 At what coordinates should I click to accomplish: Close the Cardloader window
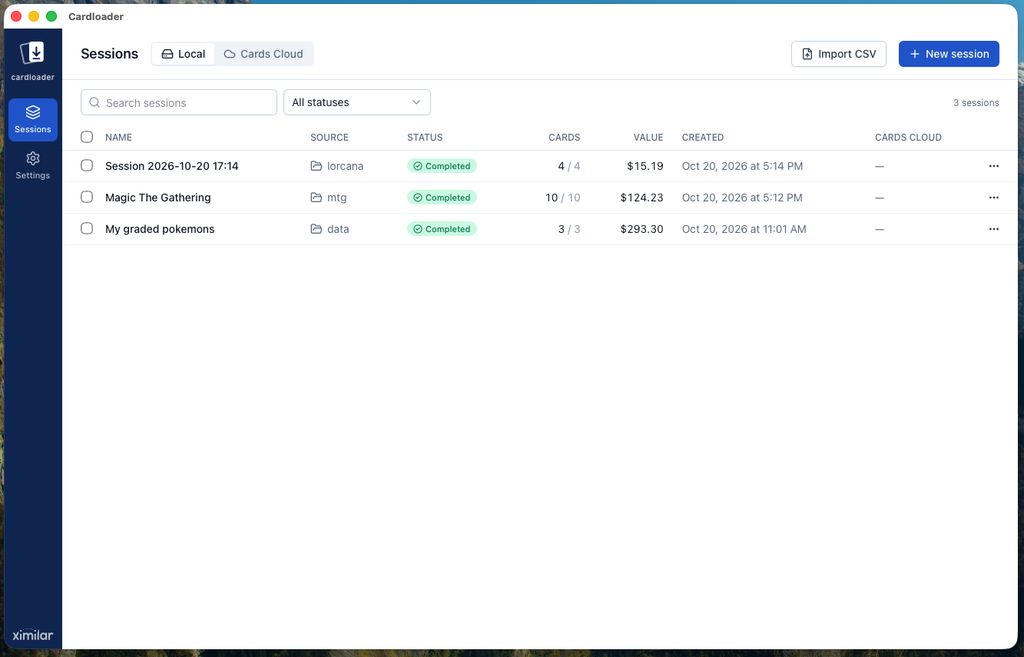[x=16, y=16]
